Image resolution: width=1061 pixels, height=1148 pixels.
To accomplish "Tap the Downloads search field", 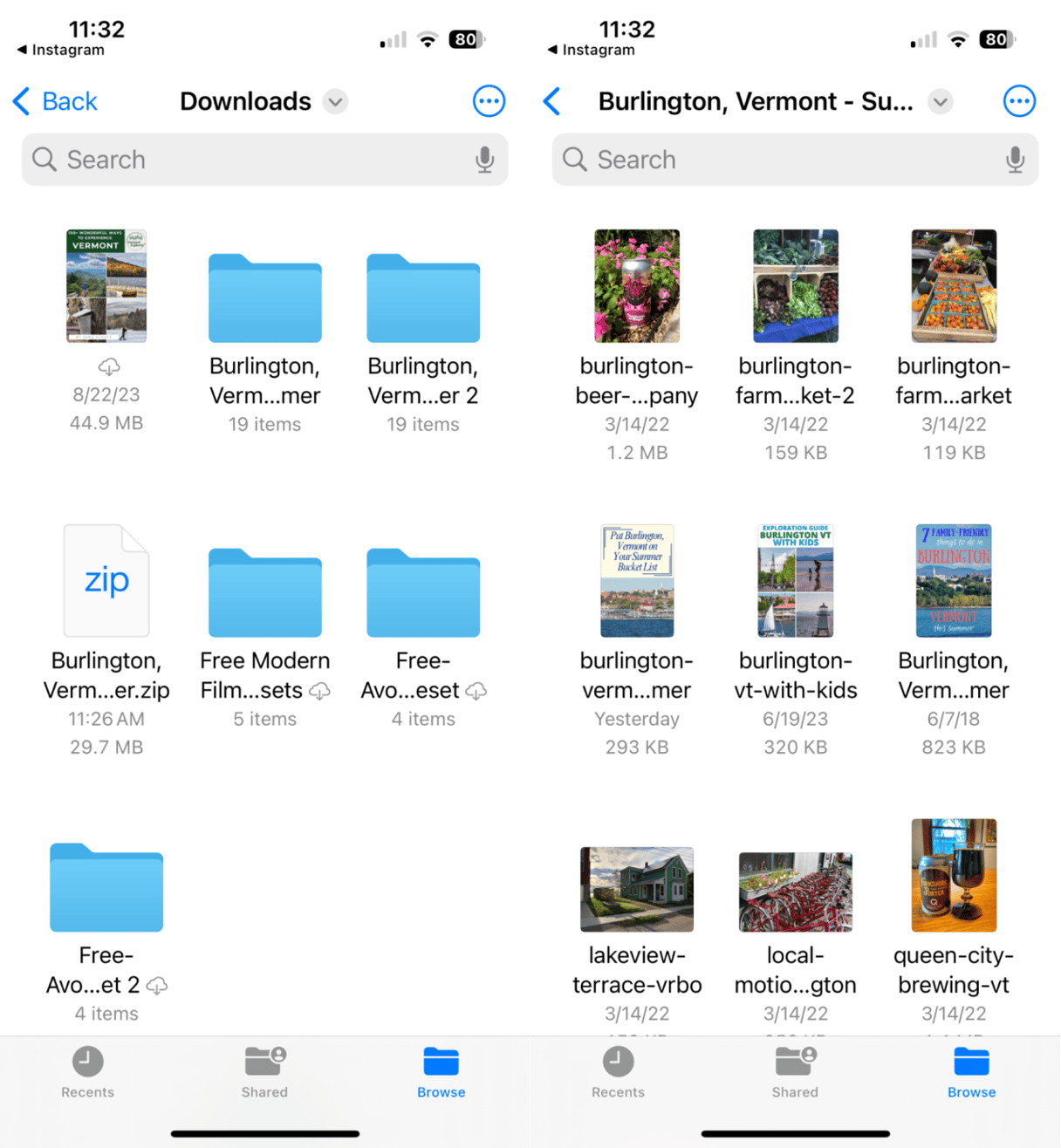I will (253, 160).
